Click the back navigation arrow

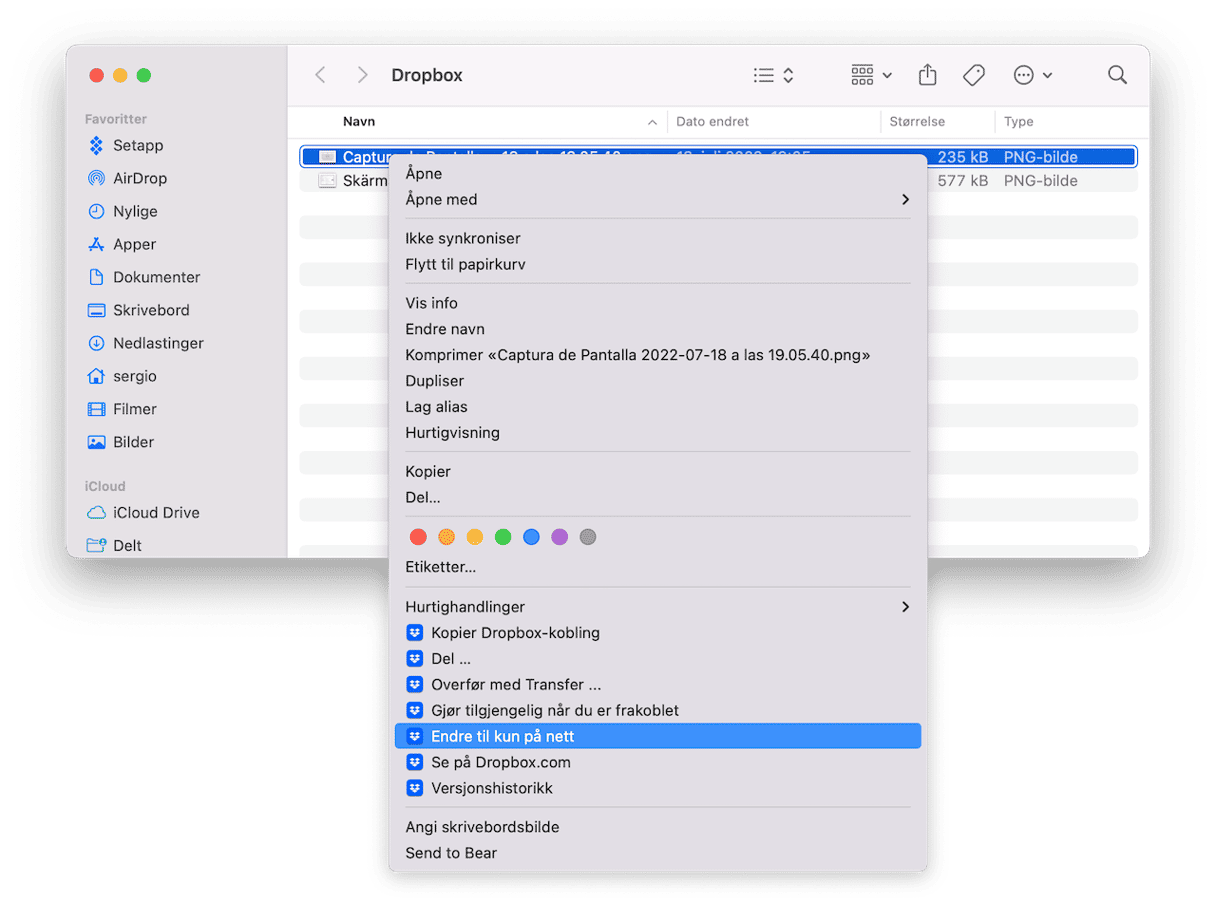320,75
